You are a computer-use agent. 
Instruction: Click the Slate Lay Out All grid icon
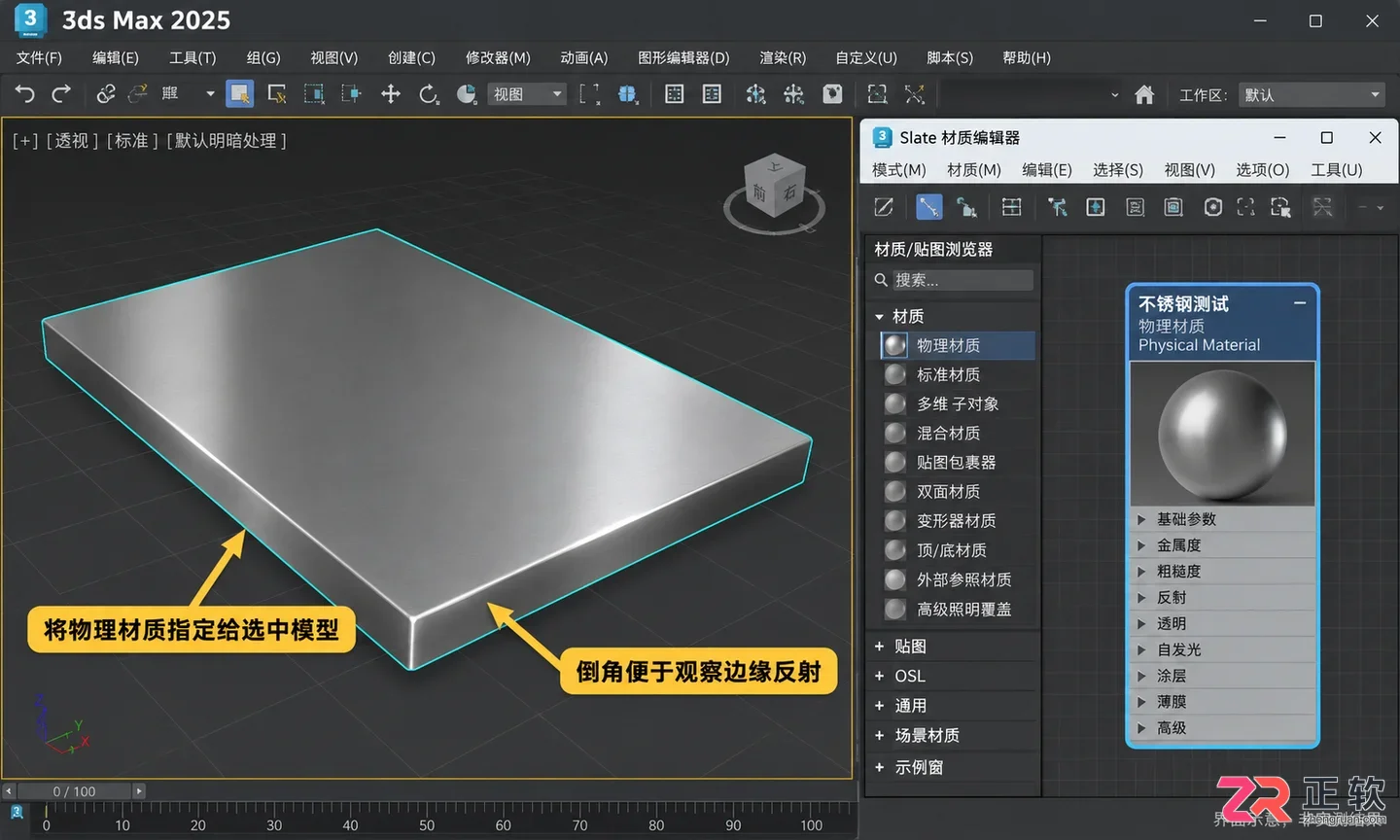click(1012, 207)
